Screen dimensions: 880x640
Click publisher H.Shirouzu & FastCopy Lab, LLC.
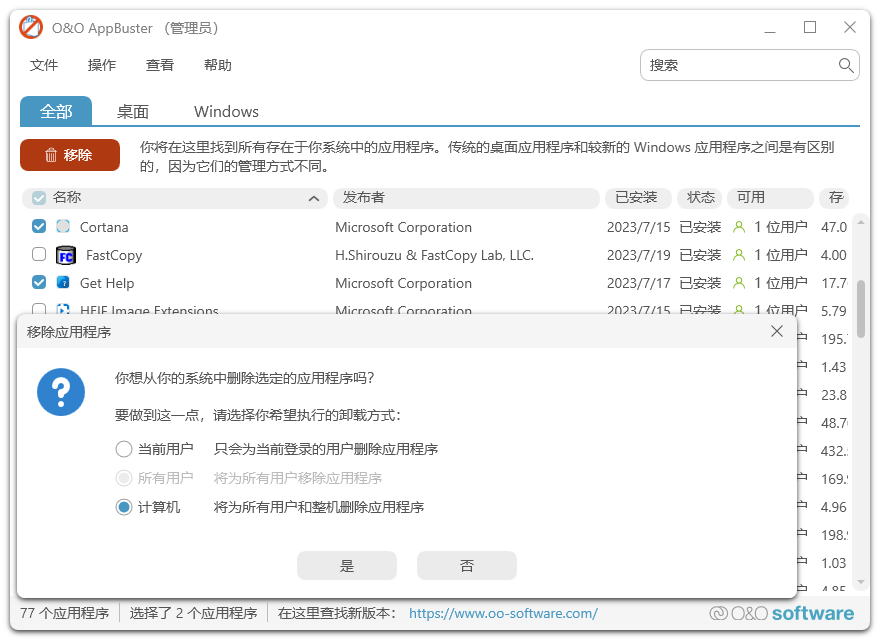pos(434,255)
